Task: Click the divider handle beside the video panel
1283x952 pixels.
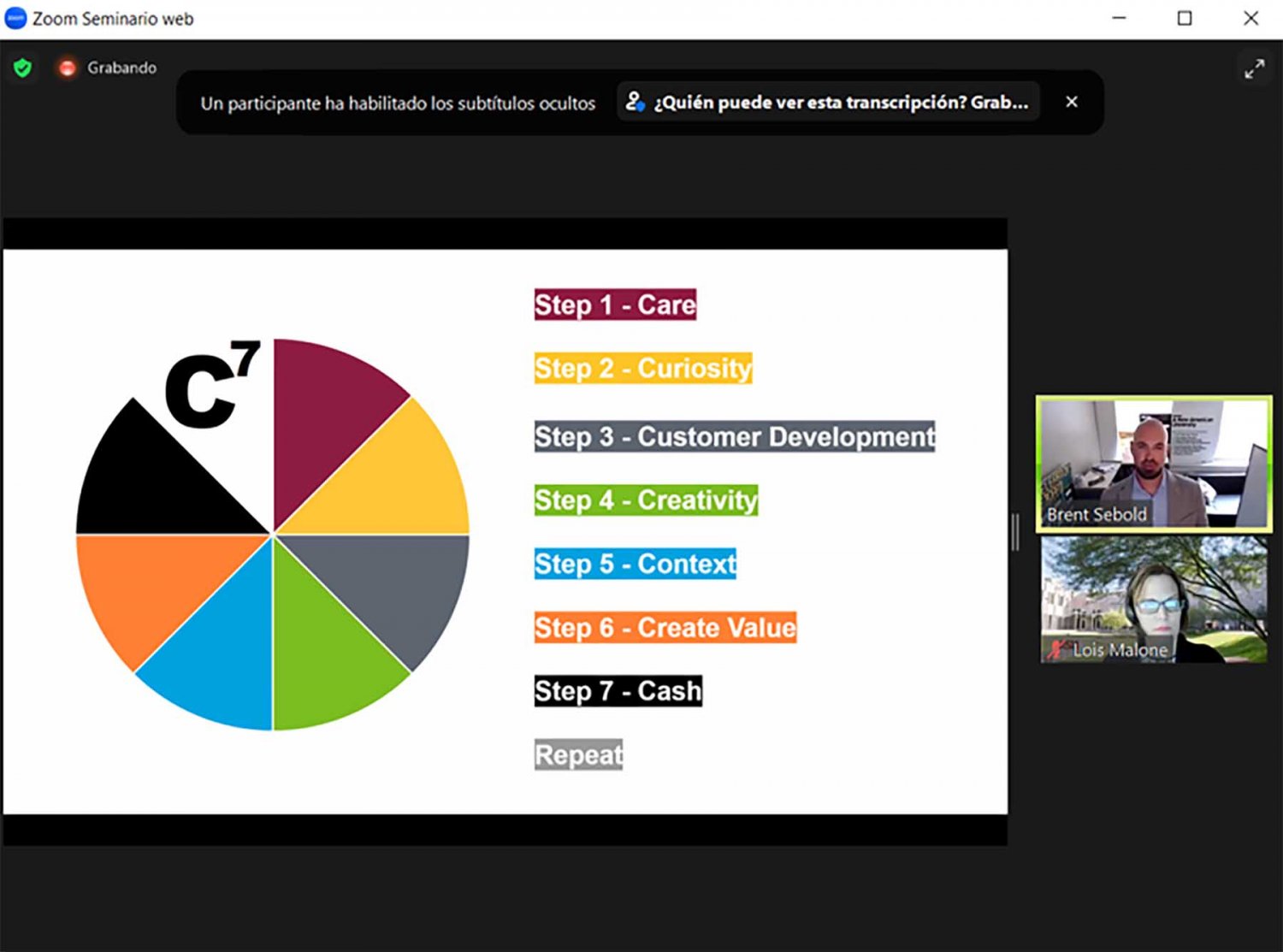Action: pyautogui.click(x=1015, y=532)
